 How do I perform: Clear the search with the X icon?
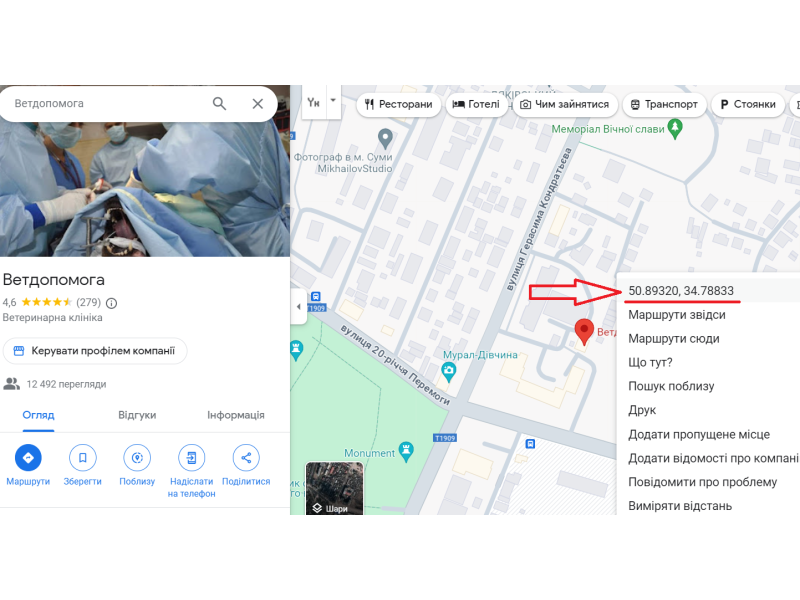pos(258,104)
